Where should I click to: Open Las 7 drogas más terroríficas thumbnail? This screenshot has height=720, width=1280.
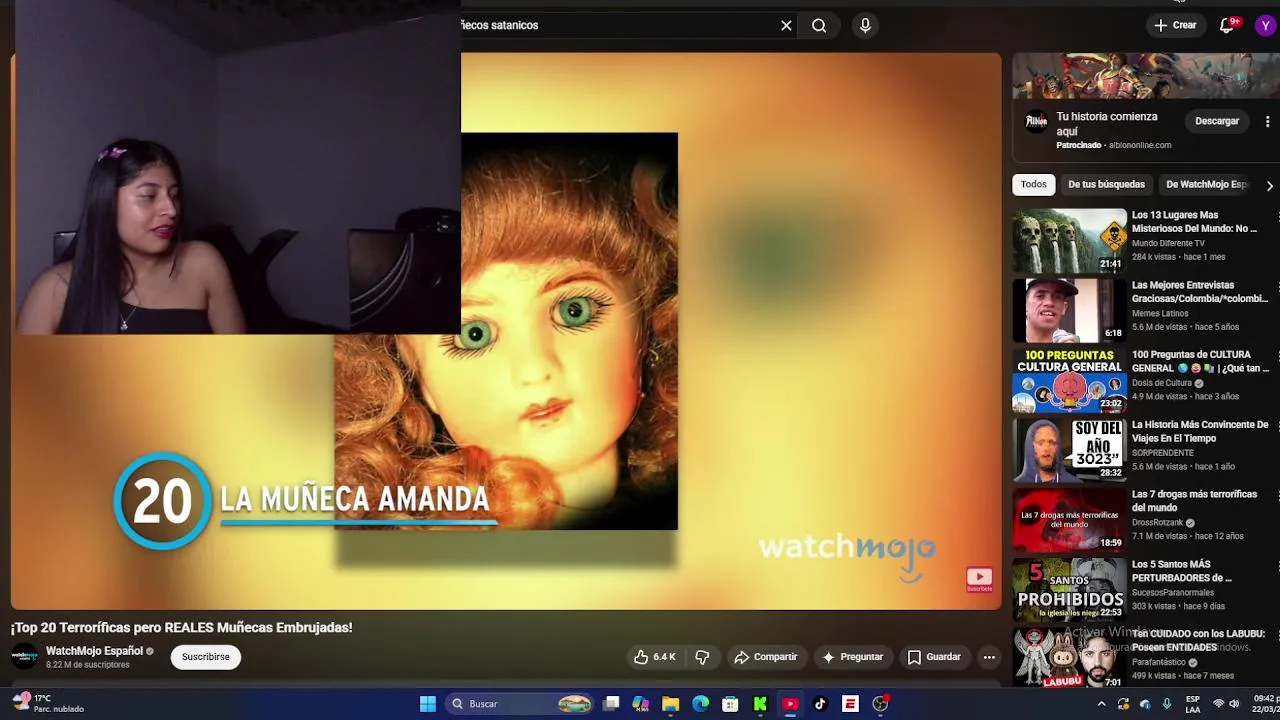1069,520
